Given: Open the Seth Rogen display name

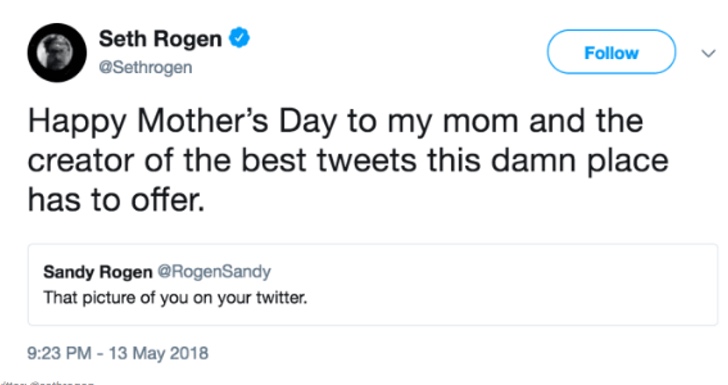Looking at the screenshot, I should 160,39.
